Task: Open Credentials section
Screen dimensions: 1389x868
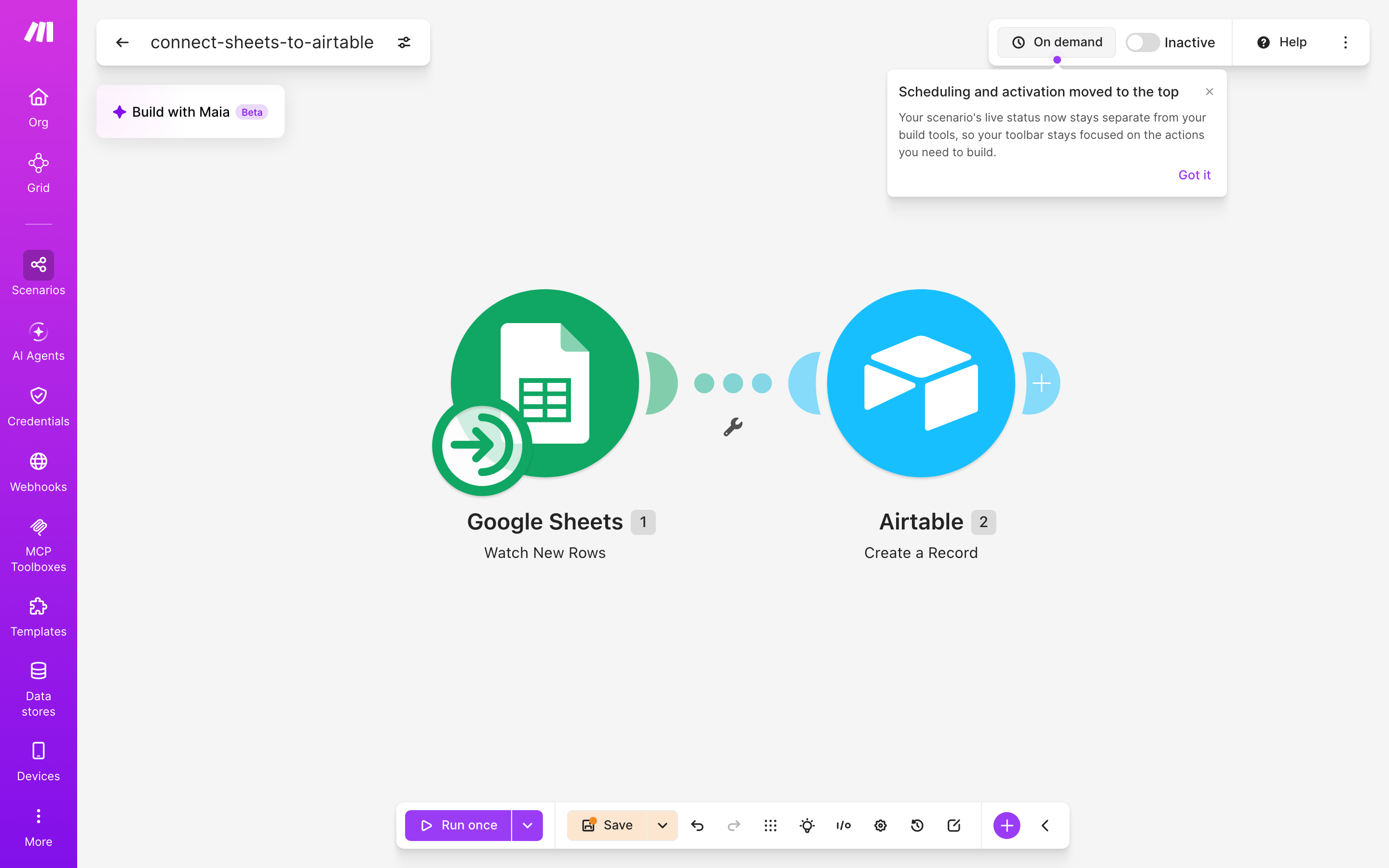Action: (39, 407)
